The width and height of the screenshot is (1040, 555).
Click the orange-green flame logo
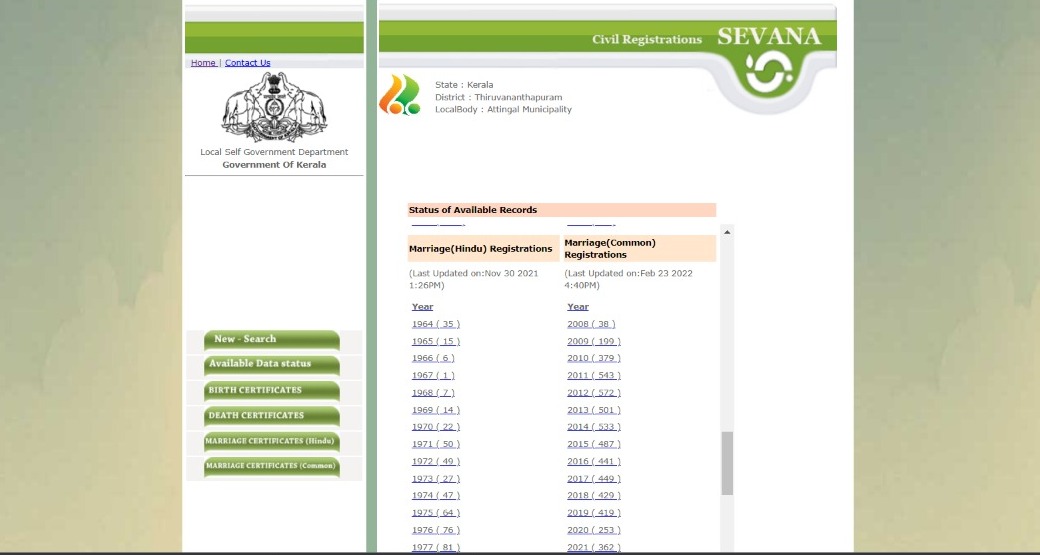(399, 95)
